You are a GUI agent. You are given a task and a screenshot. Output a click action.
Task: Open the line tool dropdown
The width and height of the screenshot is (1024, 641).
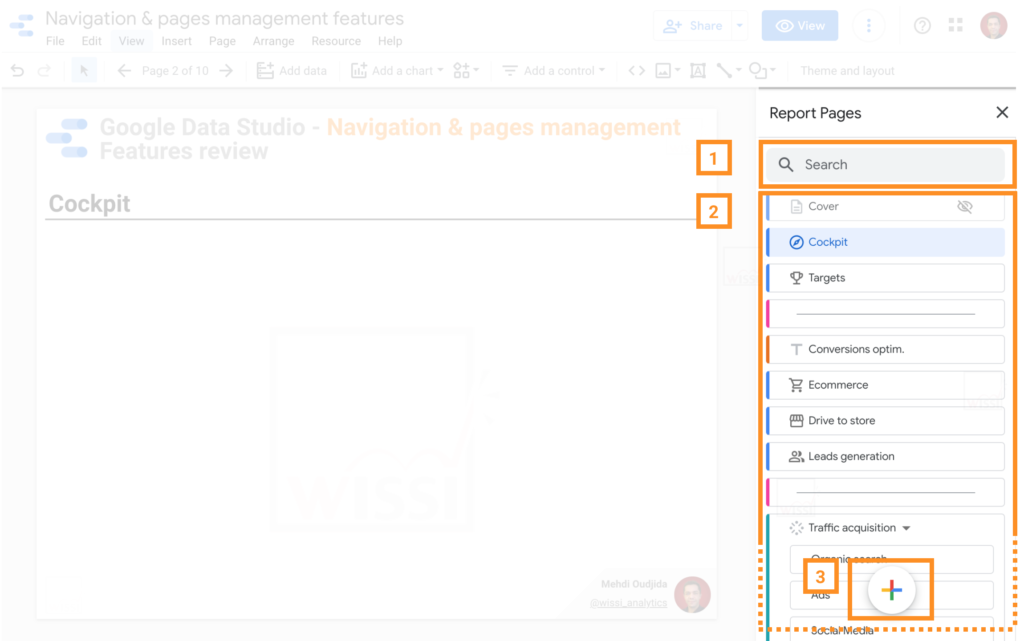pos(728,70)
